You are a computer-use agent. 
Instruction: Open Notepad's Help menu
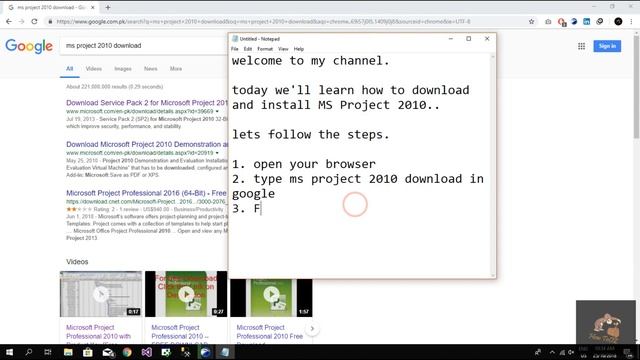(x=299, y=49)
